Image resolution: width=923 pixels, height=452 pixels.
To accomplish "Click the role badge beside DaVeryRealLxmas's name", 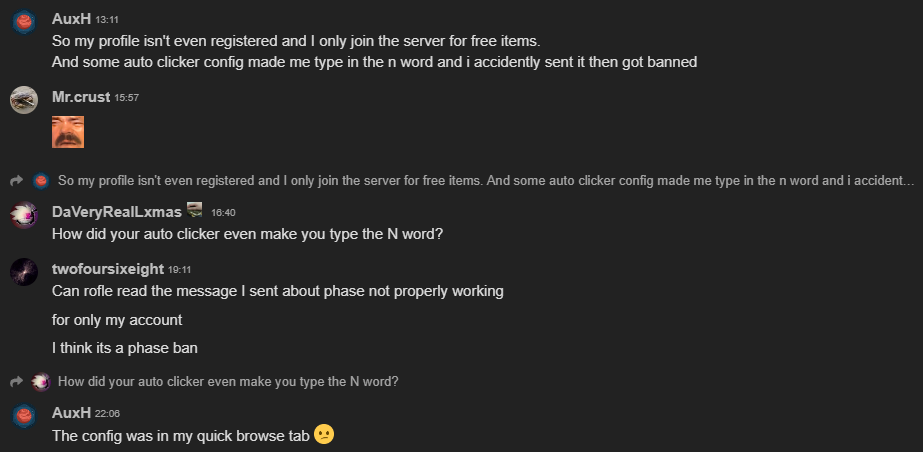I will [x=194, y=210].
